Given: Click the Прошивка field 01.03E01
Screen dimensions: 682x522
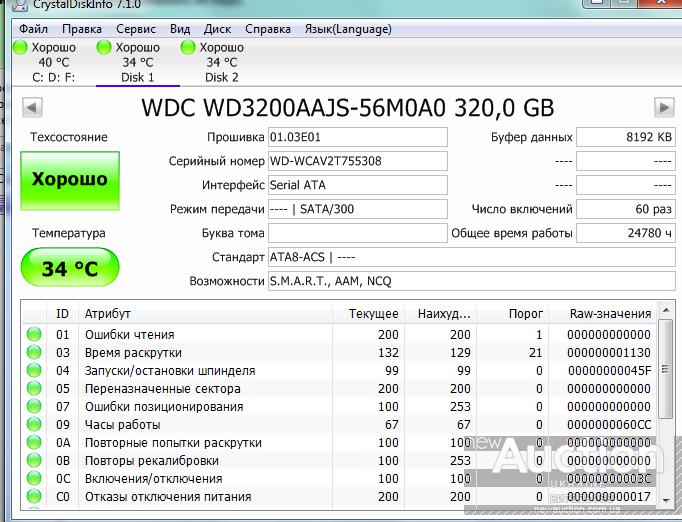Looking at the screenshot, I should pos(358,137).
